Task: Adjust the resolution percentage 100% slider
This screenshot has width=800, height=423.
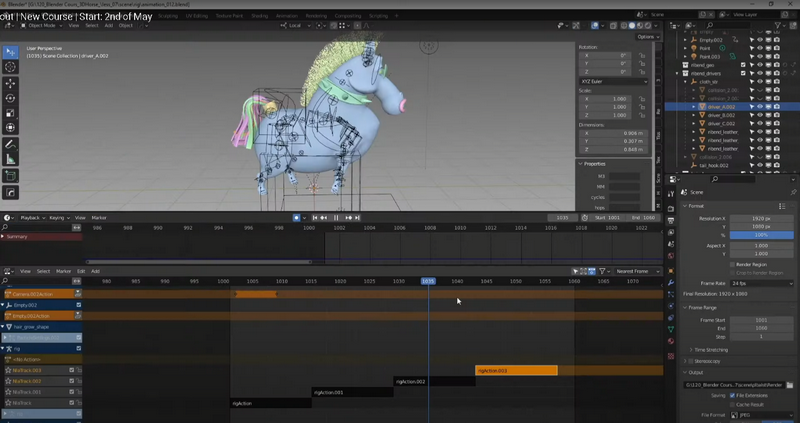Action: click(x=762, y=235)
